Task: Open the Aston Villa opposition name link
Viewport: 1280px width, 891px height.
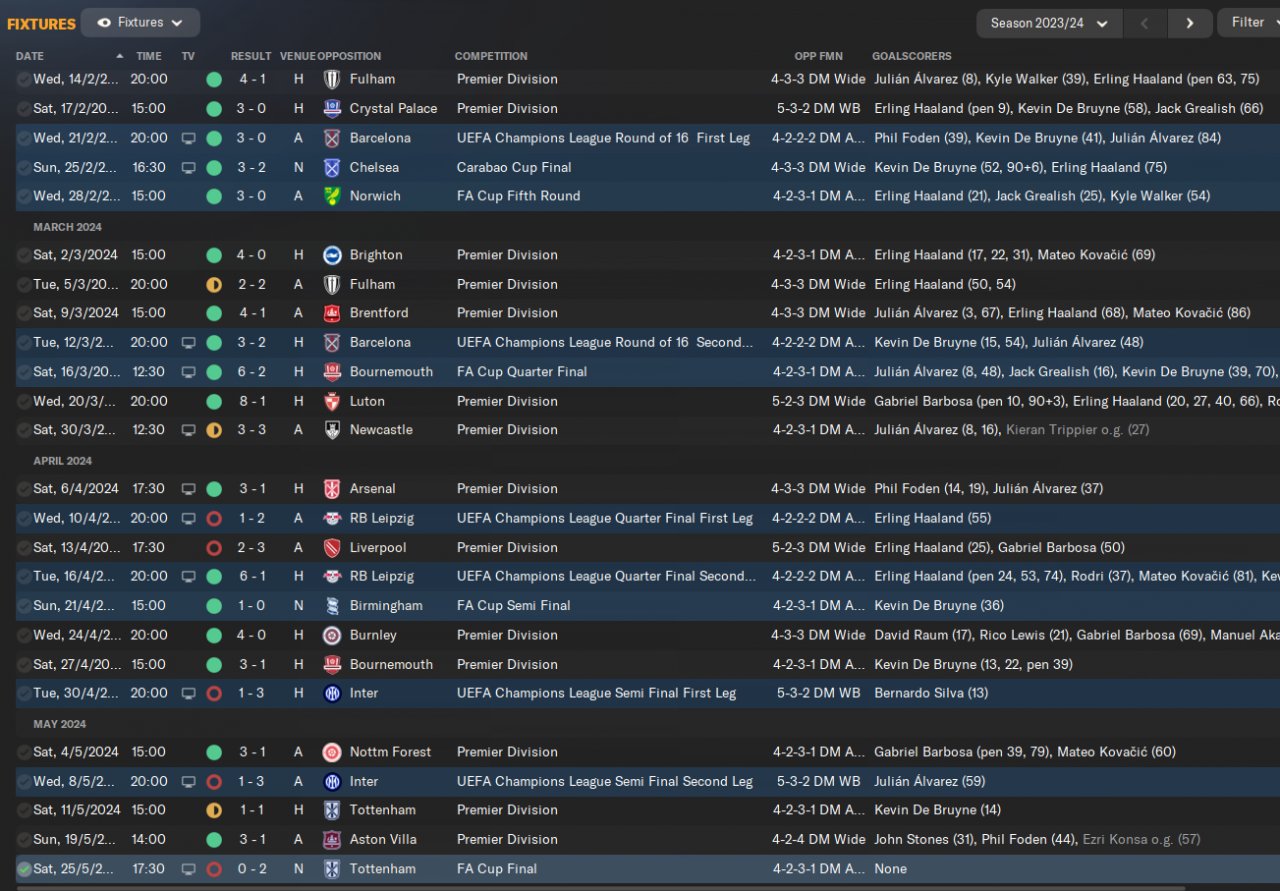Action: (x=383, y=840)
